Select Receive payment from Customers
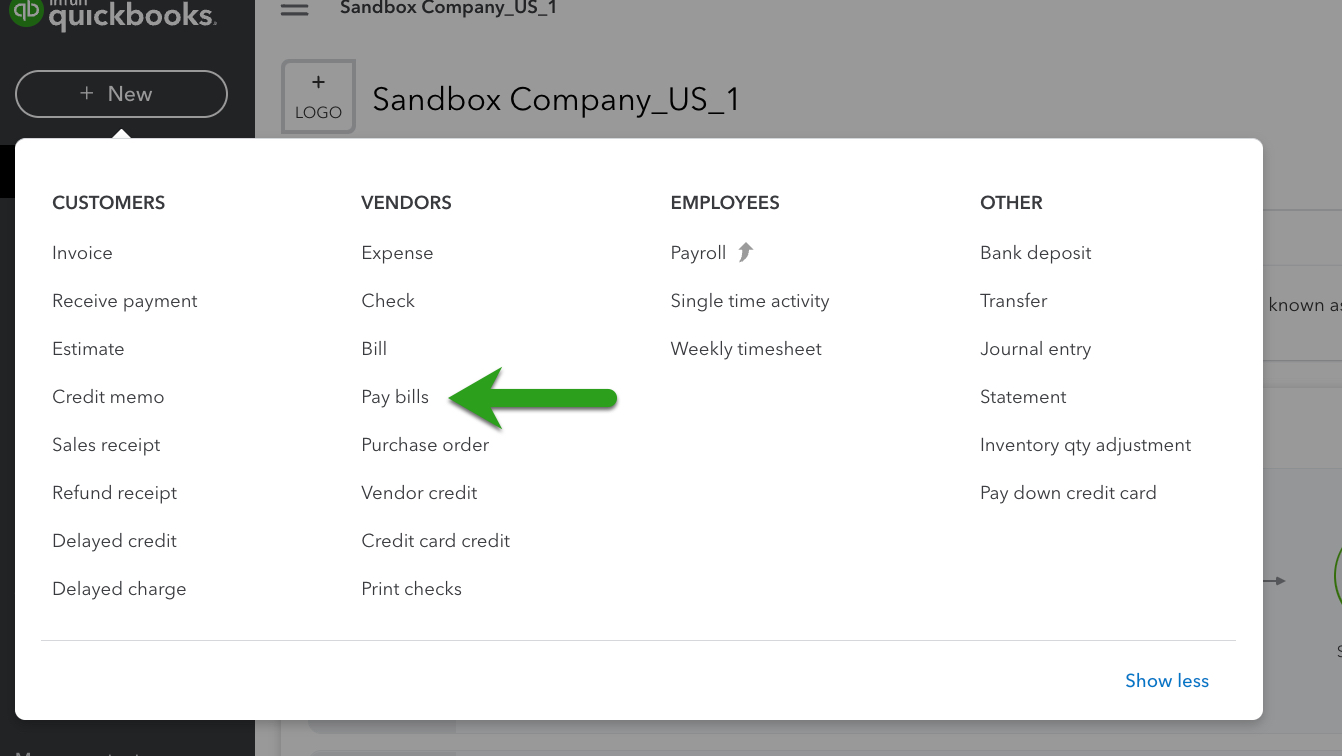The height and width of the screenshot is (756, 1342). coord(124,300)
